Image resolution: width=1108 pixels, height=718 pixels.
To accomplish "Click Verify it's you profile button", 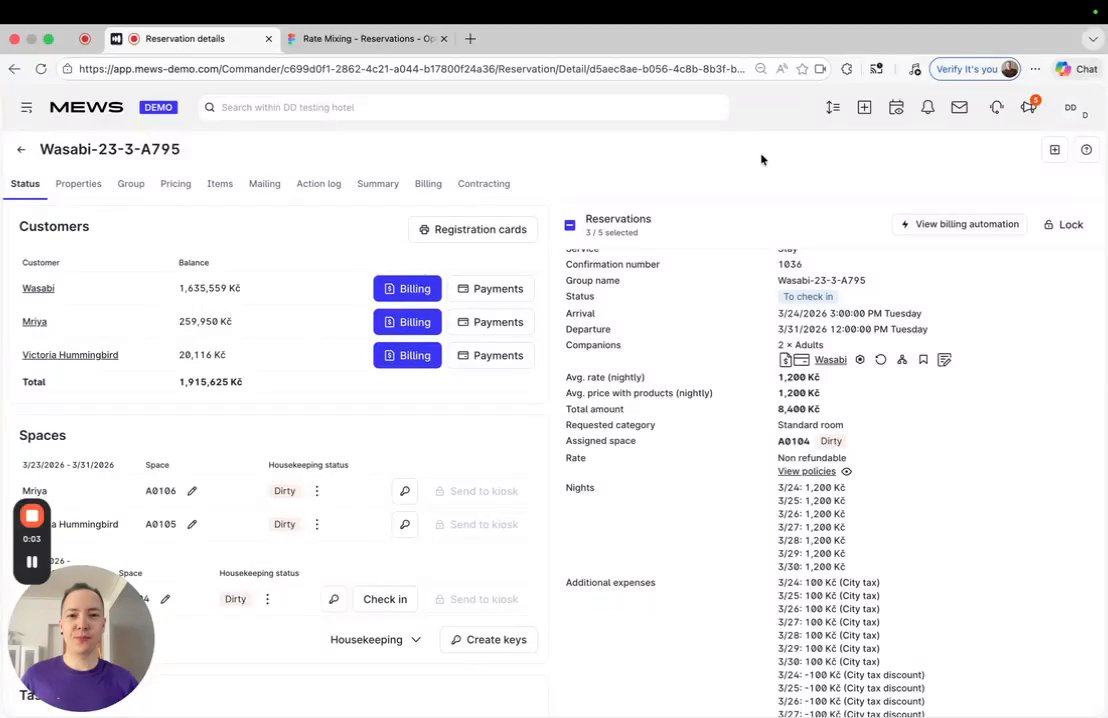I will click(974, 69).
